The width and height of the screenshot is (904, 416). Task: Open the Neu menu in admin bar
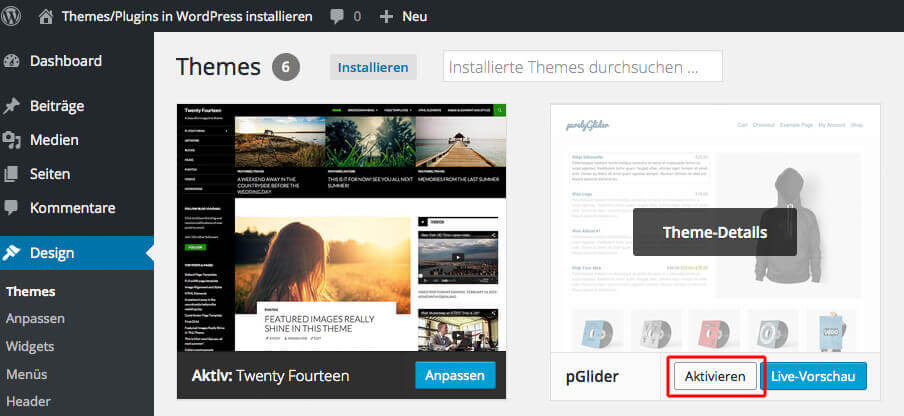coord(415,17)
